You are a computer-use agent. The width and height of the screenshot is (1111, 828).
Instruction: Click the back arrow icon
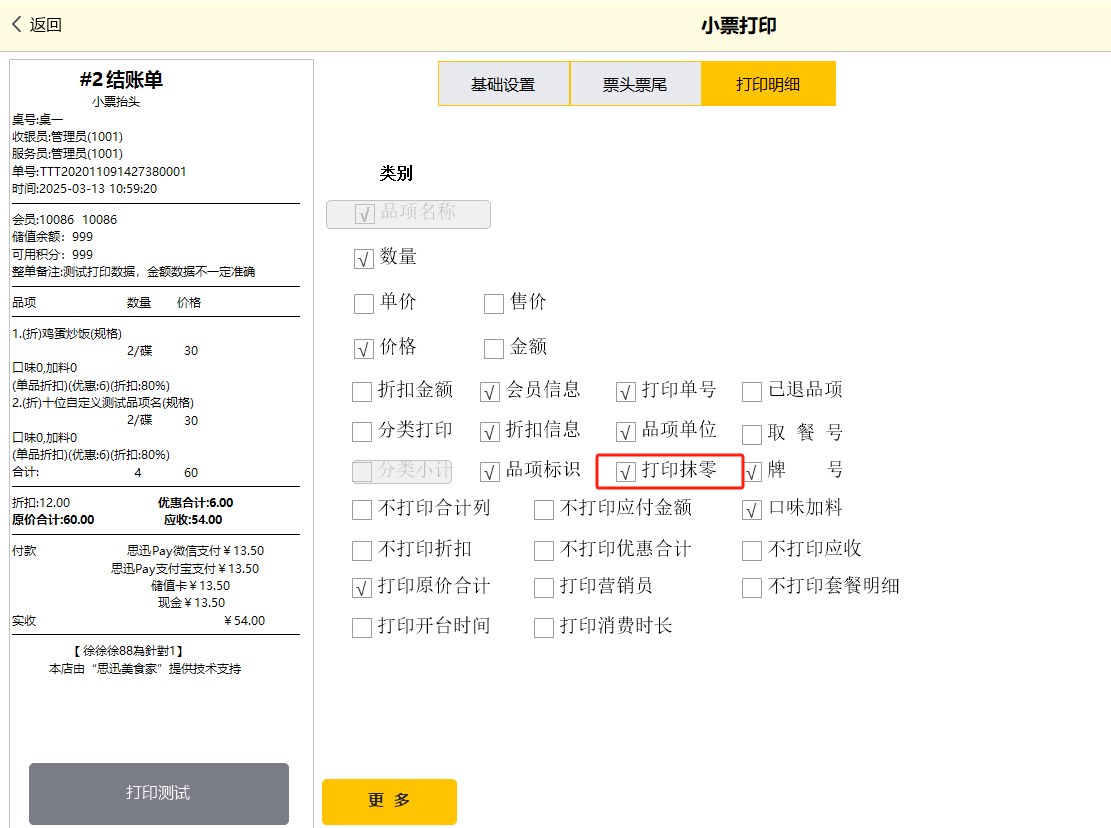pyautogui.click(x=17, y=25)
